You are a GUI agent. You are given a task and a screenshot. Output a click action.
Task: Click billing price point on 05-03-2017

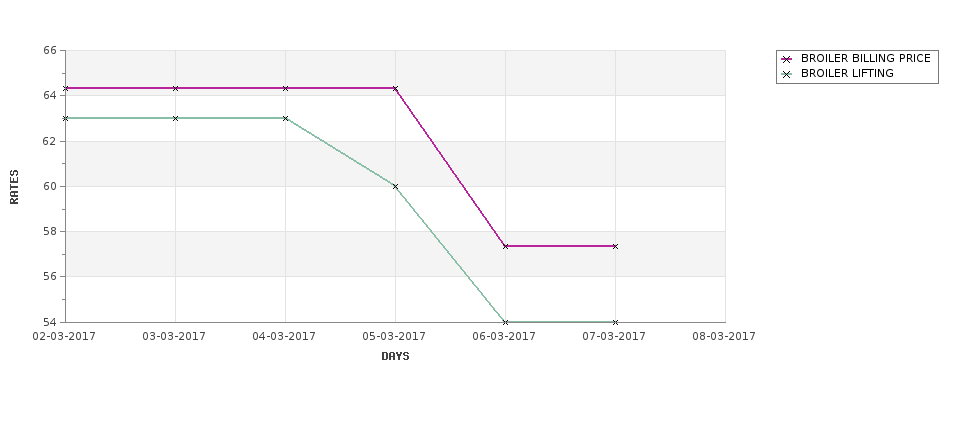point(395,88)
